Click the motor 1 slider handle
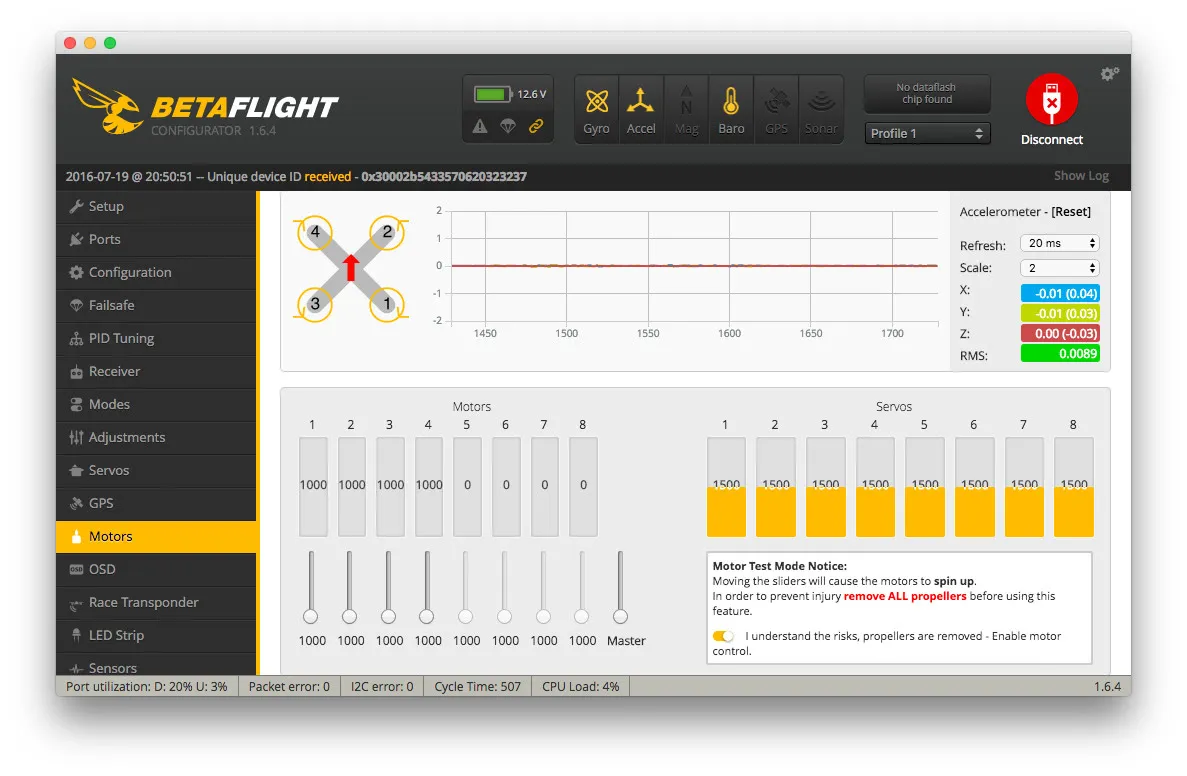Viewport: 1187px width, 776px height. pyautogui.click(x=311, y=616)
